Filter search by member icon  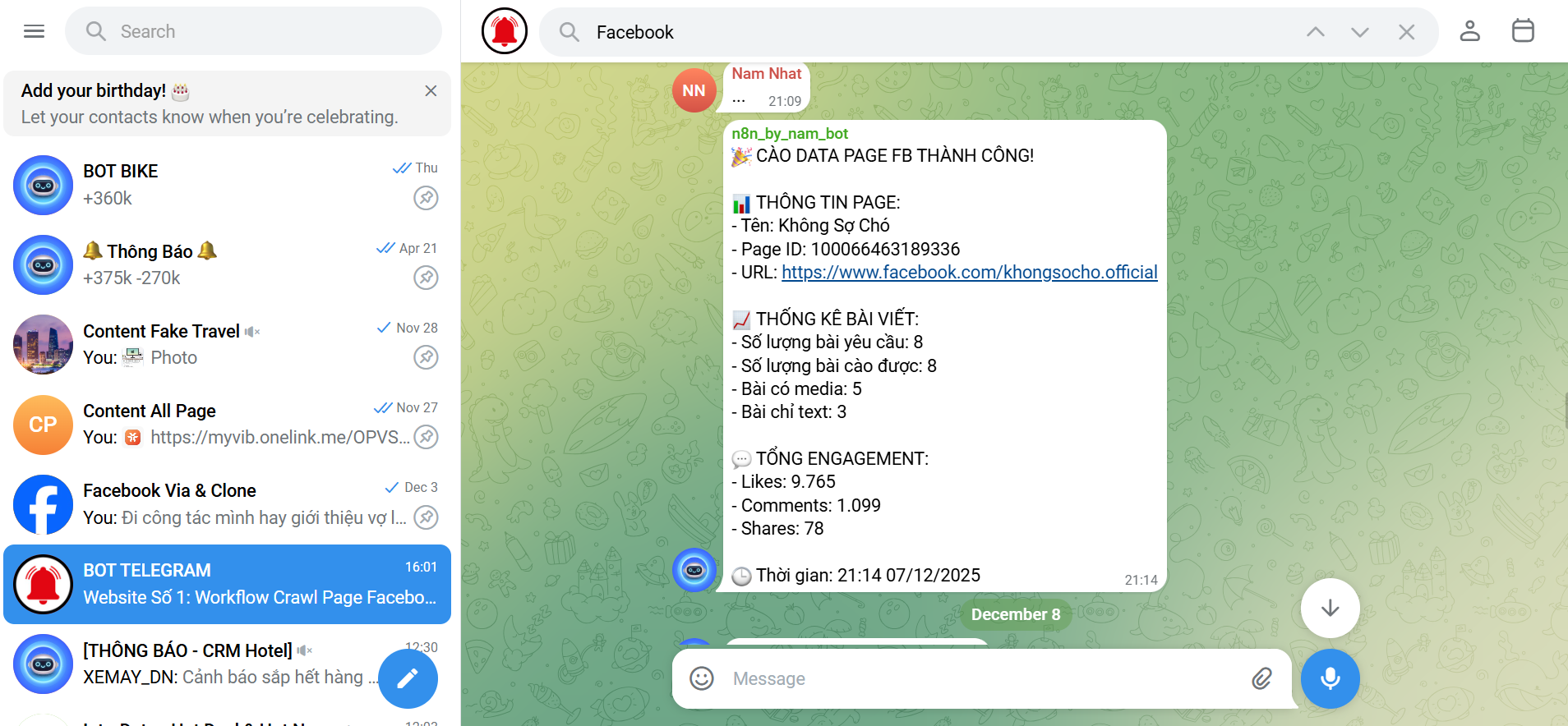1469,31
